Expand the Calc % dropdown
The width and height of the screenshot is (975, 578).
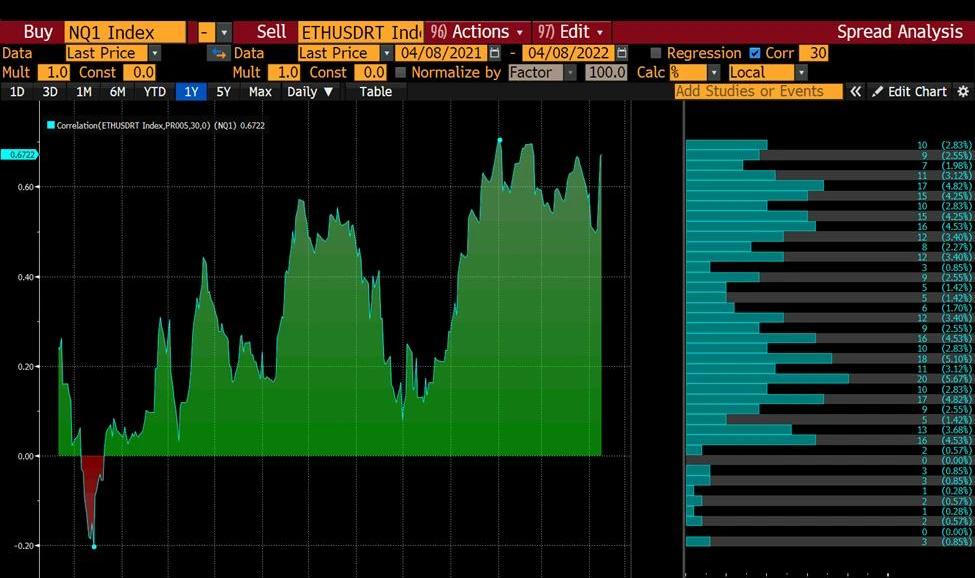tap(714, 72)
